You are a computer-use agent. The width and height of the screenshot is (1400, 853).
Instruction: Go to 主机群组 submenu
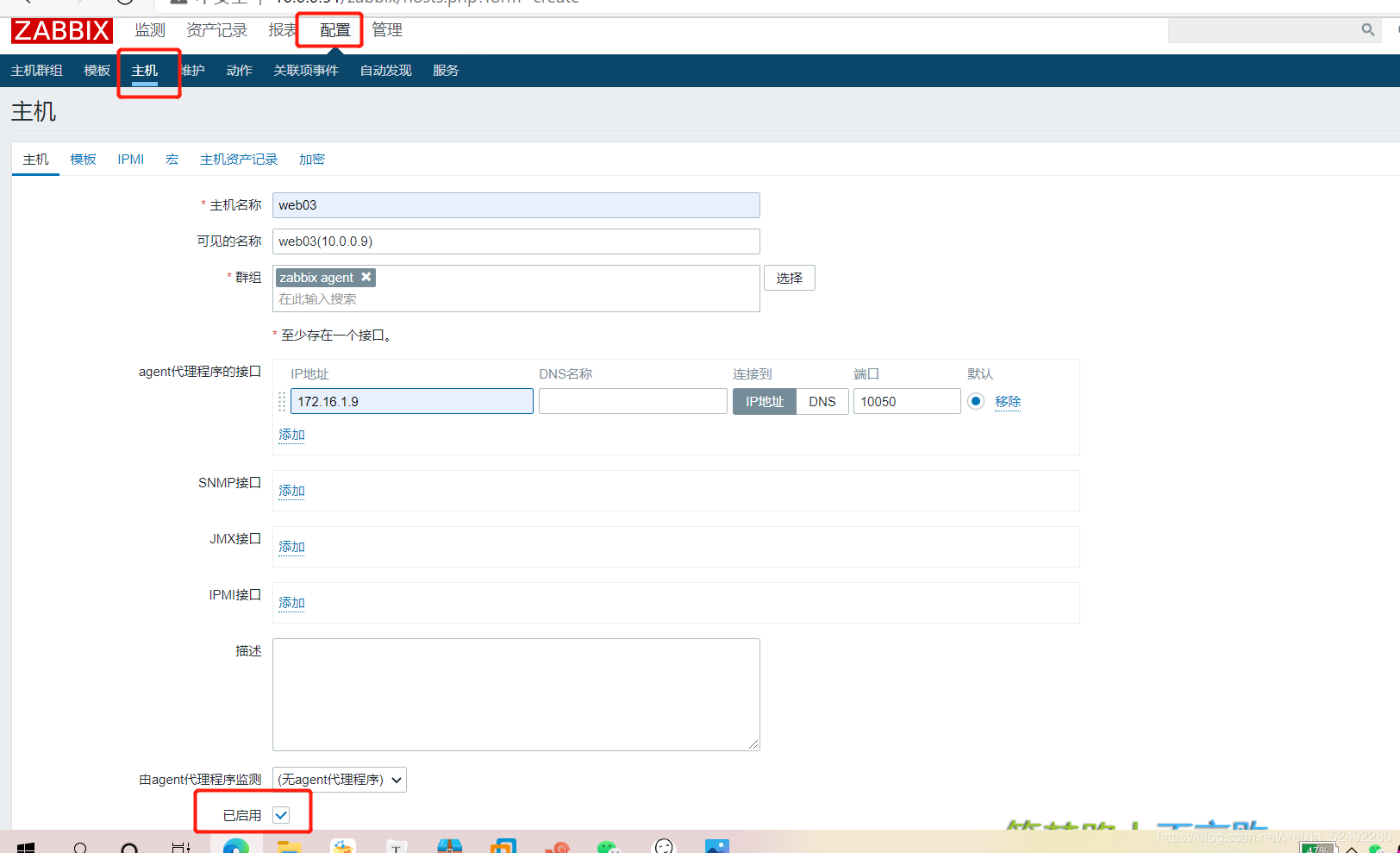coord(37,71)
